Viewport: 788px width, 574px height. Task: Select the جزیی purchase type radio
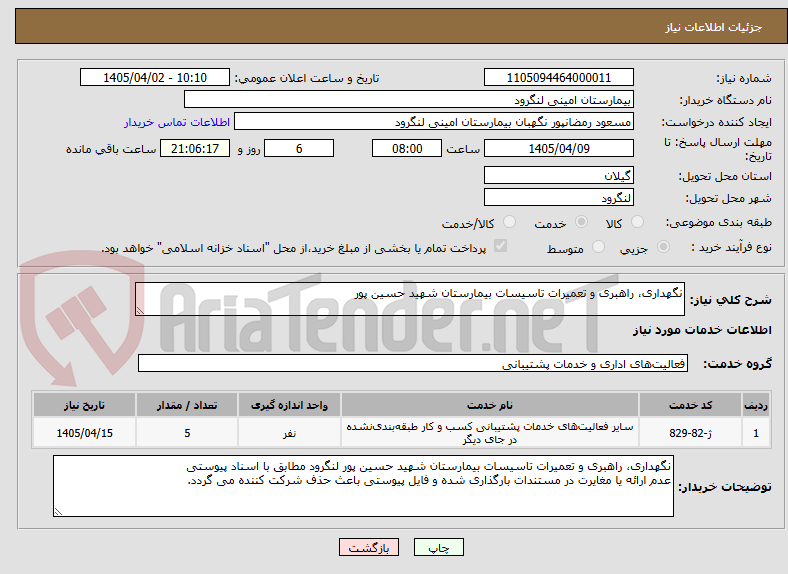click(x=663, y=246)
